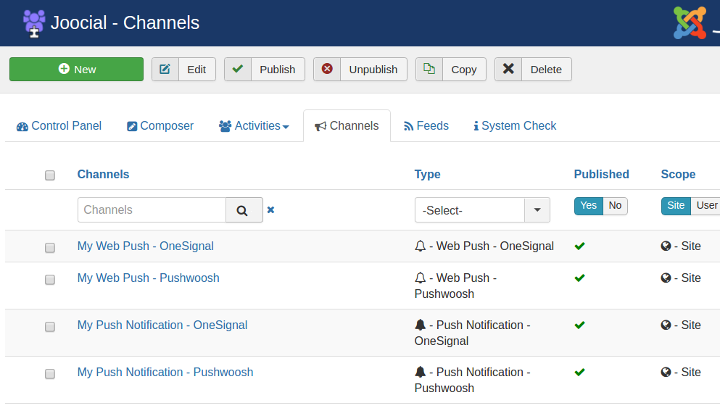720x405 pixels.
Task: Select checkbox next to My Push Notification - OneSignal
Action: pyautogui.click(x=50, y=327)
